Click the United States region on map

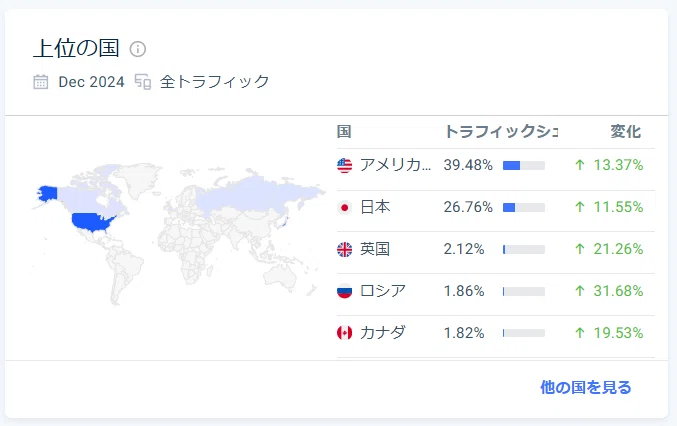(92, 222)
